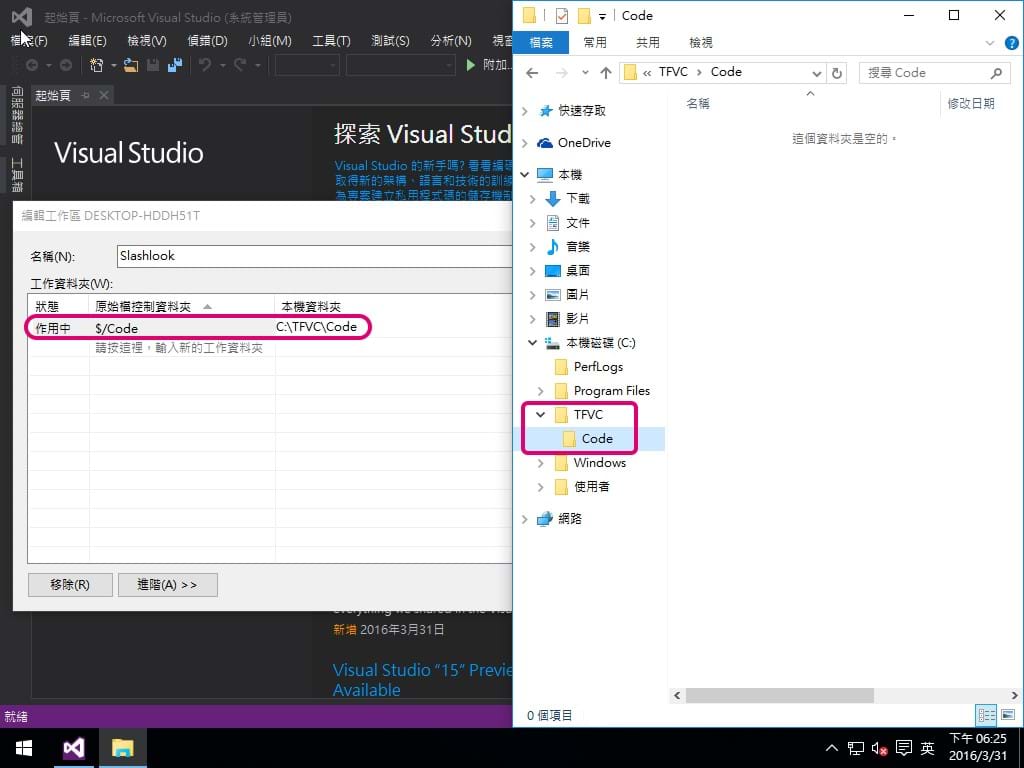This screenshot has width=1024, height=768.
Task: Open the 檔案(F) menu in Visual Studio
Action: 29,40
